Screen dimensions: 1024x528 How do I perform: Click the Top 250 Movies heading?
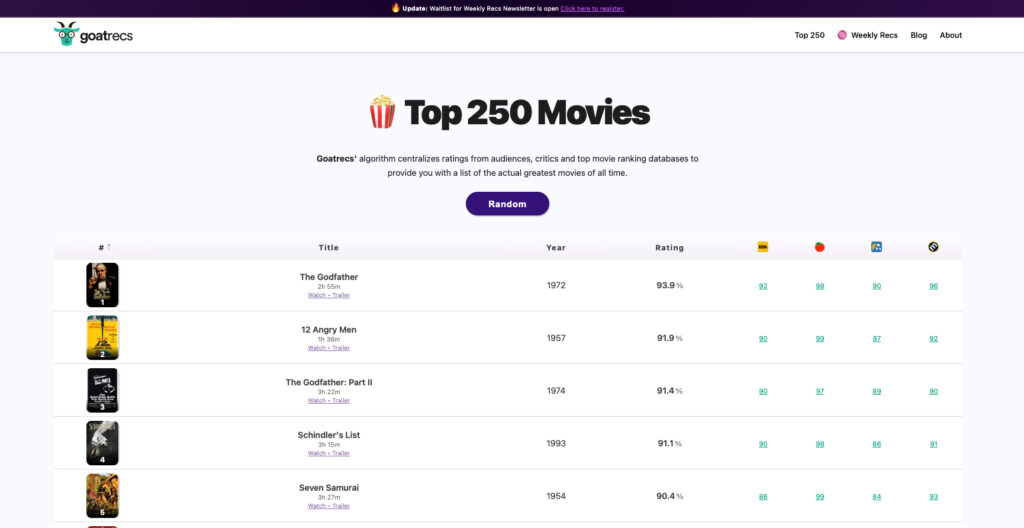[526, 112]
